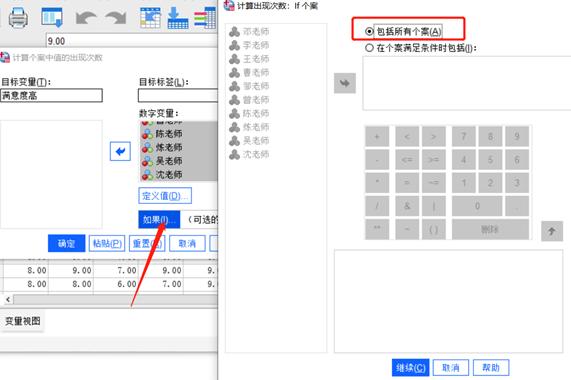Click the 定义值(D)... button
This screenshot has height=380, width=571.
pyautogui.click(x=165, y=196)
